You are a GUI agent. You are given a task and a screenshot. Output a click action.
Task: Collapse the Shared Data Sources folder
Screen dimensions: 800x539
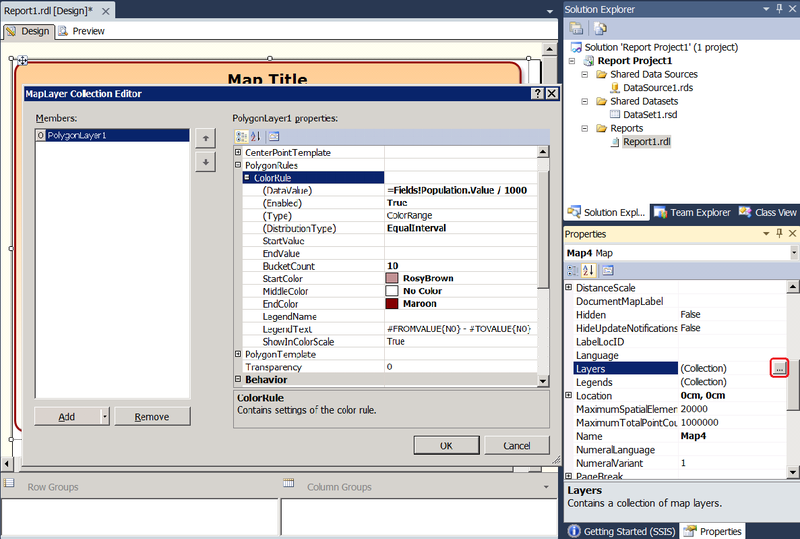(x=586, y=74)
